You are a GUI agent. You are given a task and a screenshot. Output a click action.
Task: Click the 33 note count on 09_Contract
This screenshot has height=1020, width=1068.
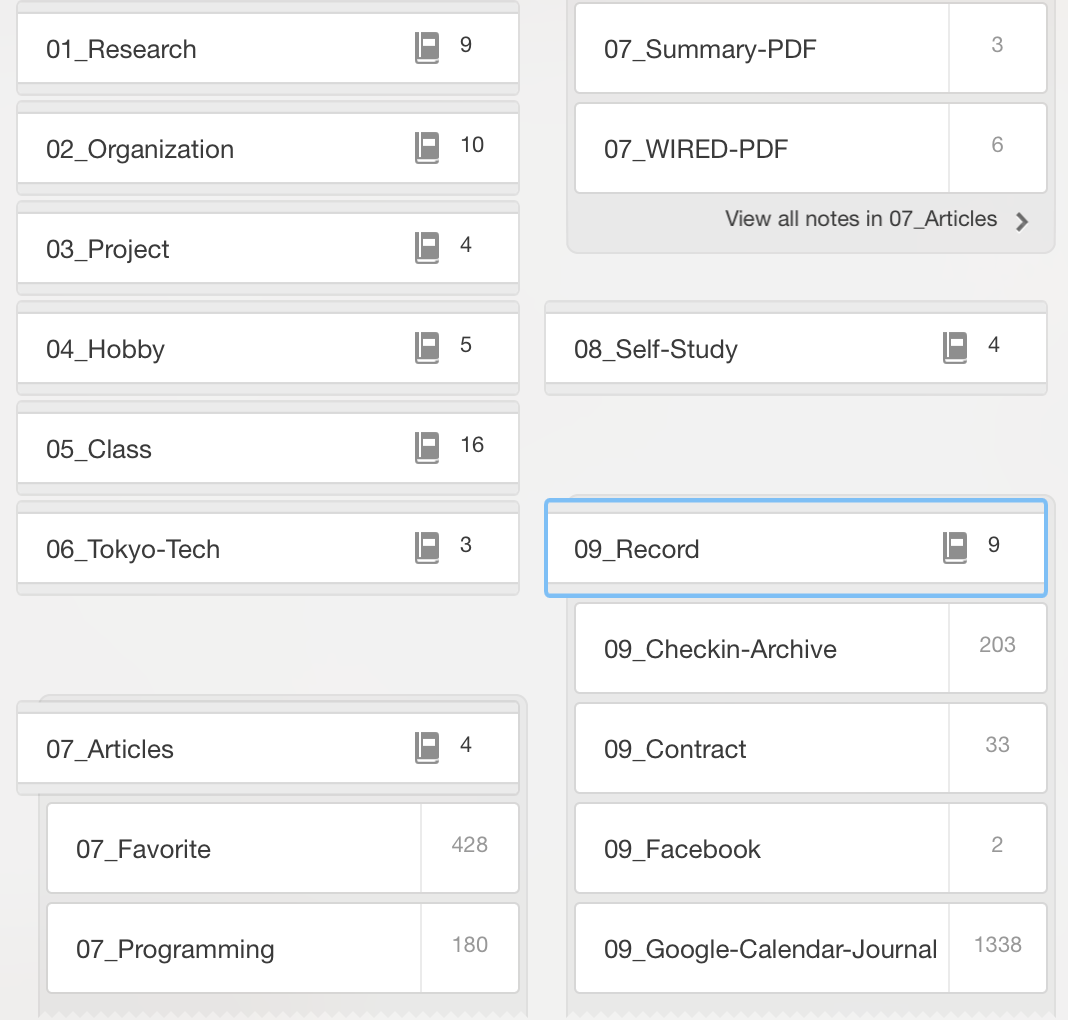997,744
